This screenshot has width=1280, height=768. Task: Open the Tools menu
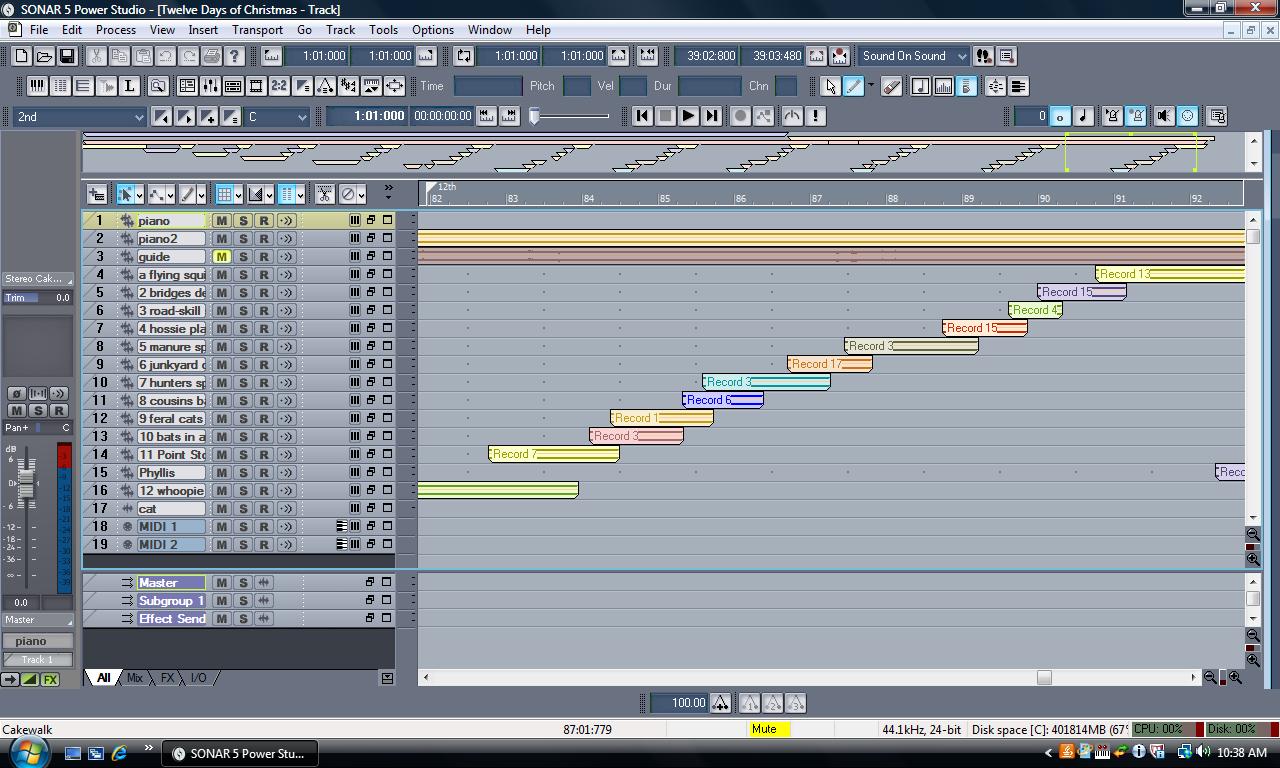pyautogui.click(x=383, y=30)
